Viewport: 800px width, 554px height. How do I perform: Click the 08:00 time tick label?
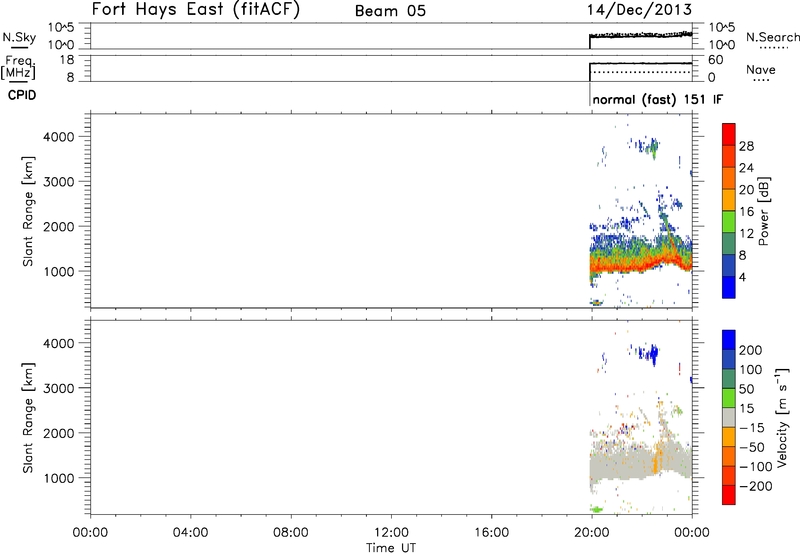pyautogui.click(x=291, y=533)
